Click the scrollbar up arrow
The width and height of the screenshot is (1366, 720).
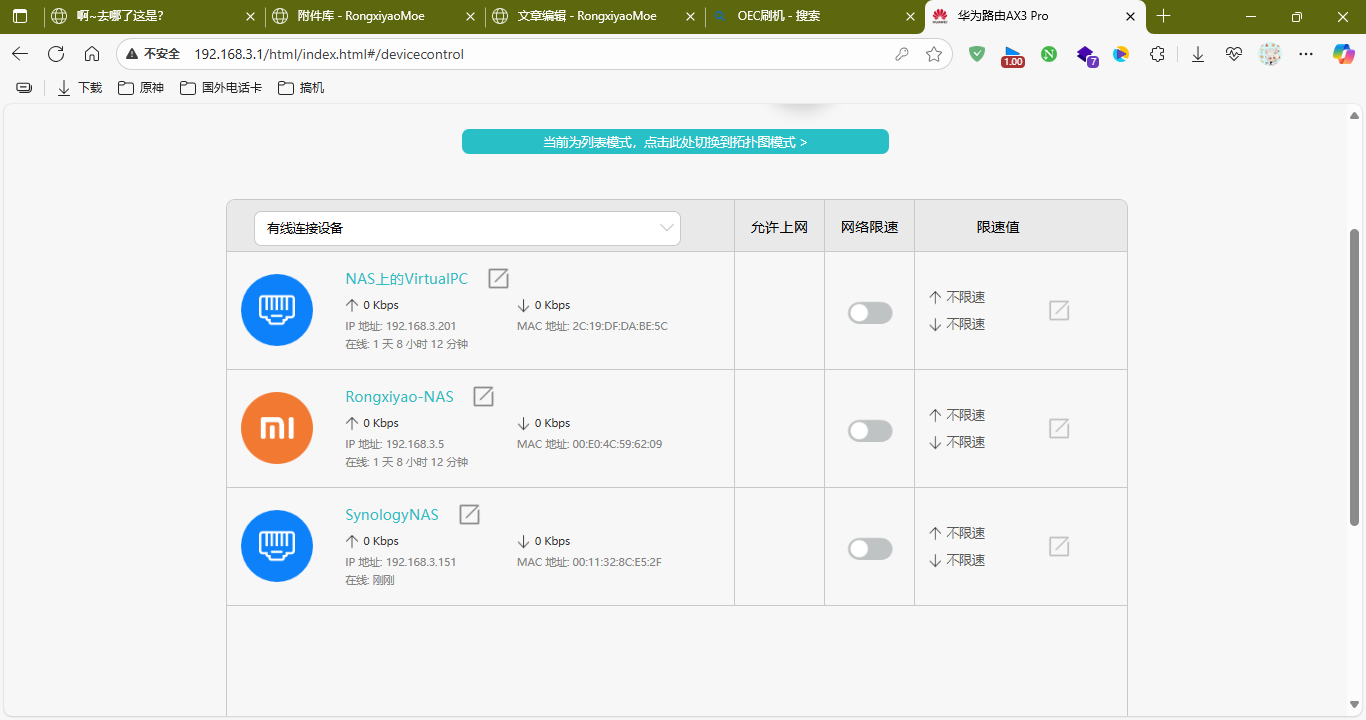point(1355,114)
